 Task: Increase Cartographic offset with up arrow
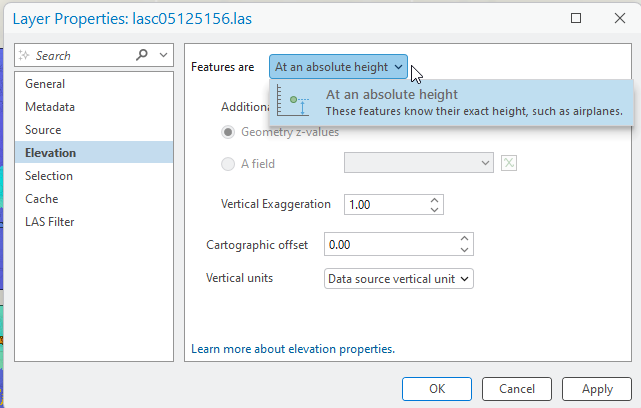464,239
